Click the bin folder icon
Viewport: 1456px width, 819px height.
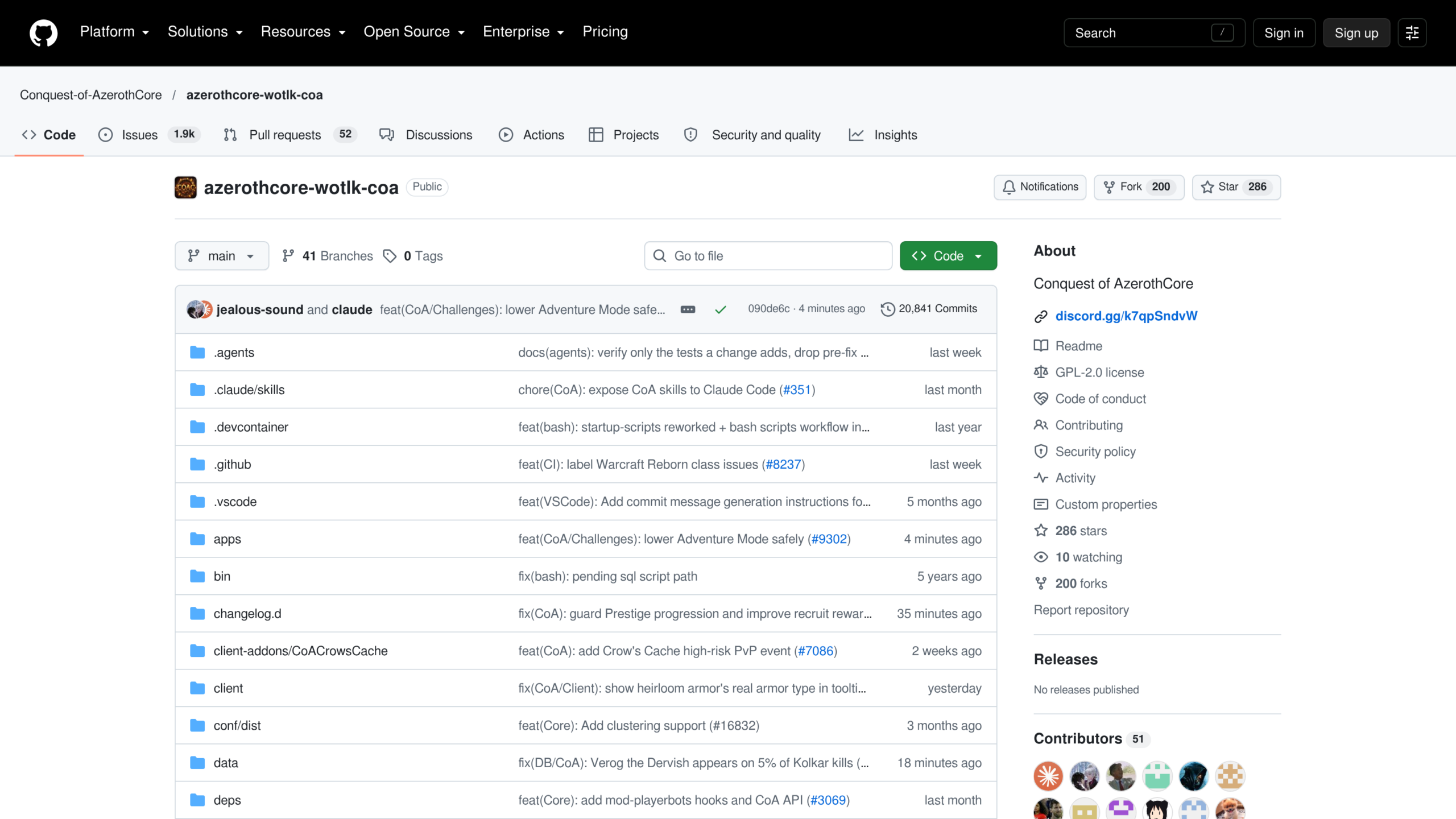[x=197, y=576]
